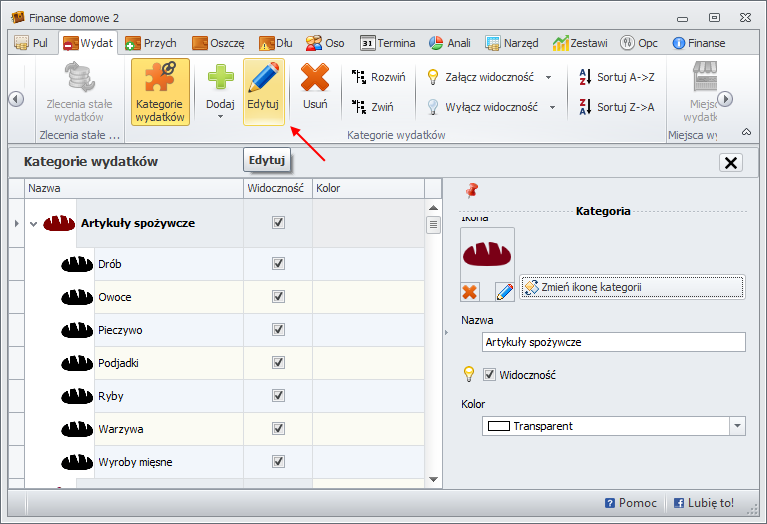Screen dimensions: 767x524
Task: Sort categories A to Z
Action: 585,76
